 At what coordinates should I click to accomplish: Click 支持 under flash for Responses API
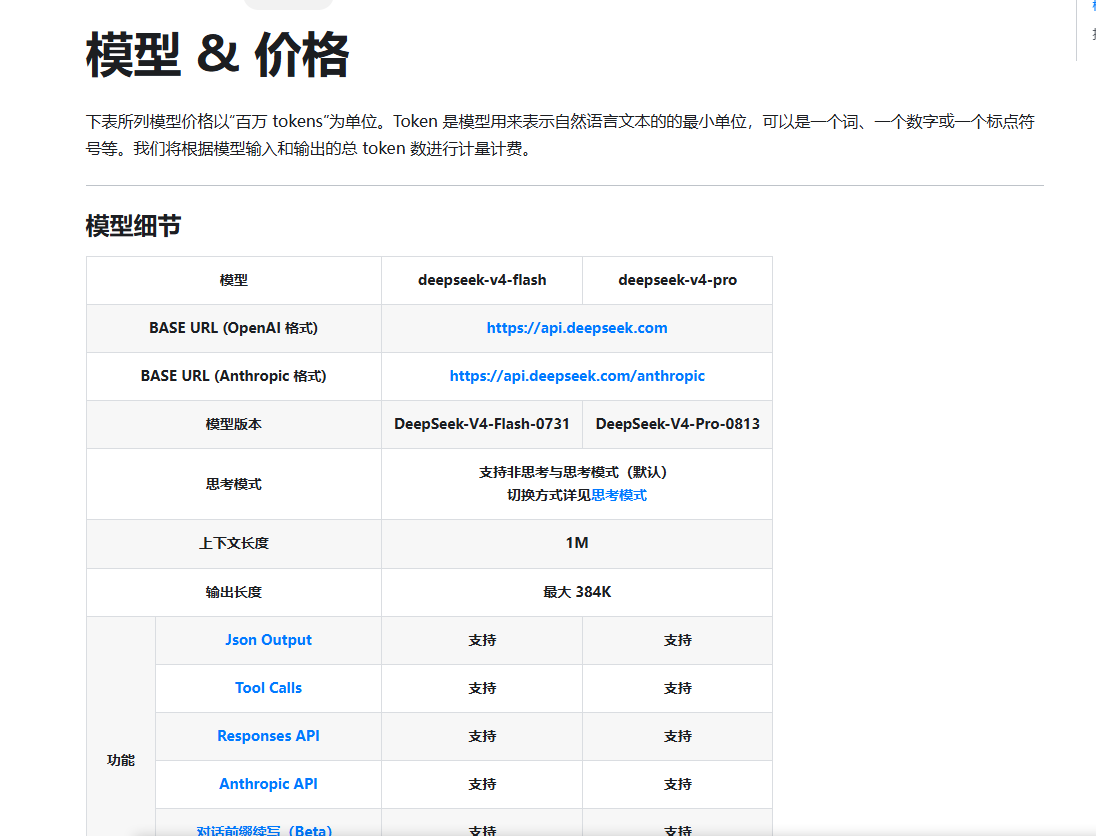[482, 736]
